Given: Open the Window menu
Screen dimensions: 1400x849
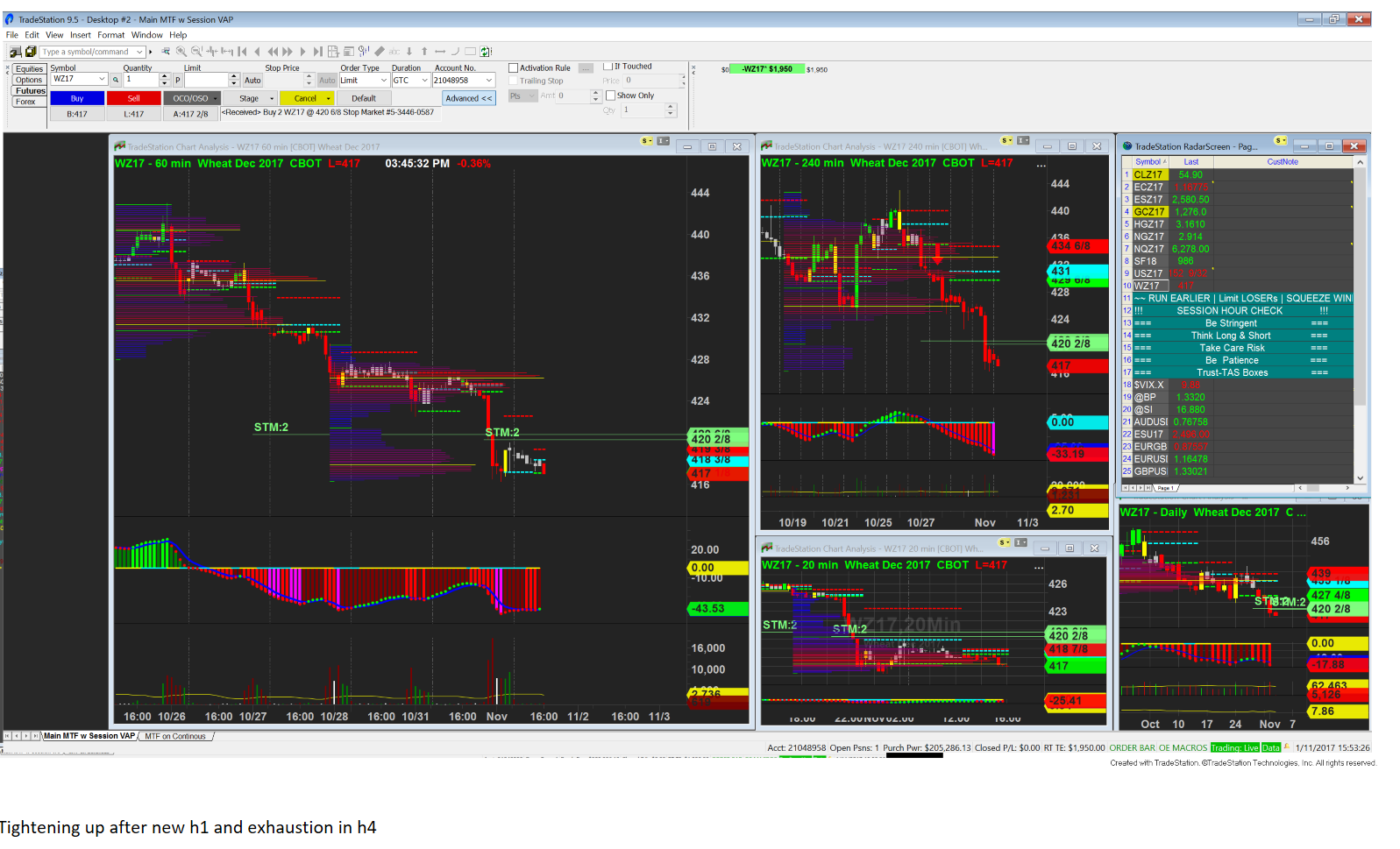Looking at the screenshot, I should tap(147, 35).
